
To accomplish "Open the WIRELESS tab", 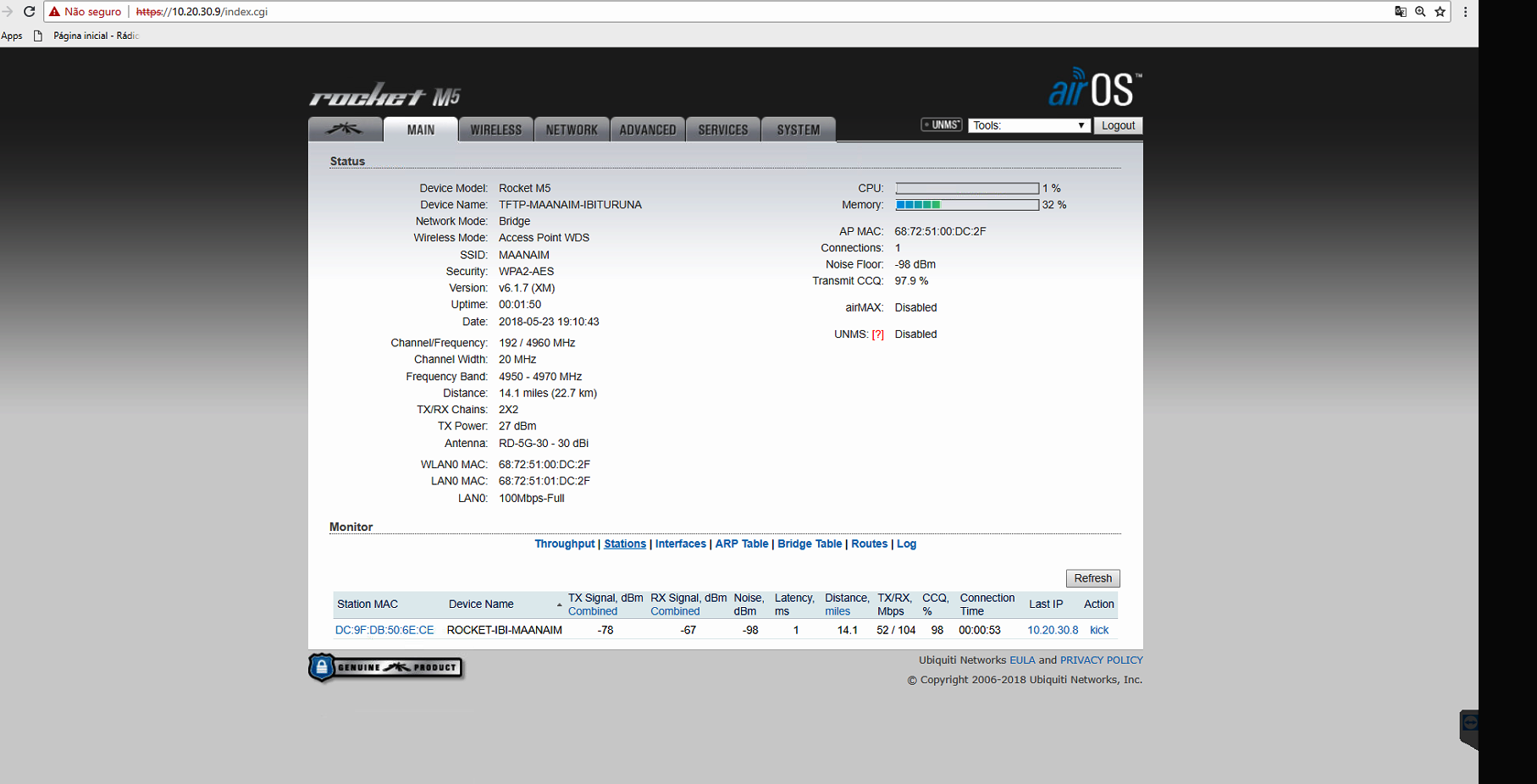I will pos(496,130).
